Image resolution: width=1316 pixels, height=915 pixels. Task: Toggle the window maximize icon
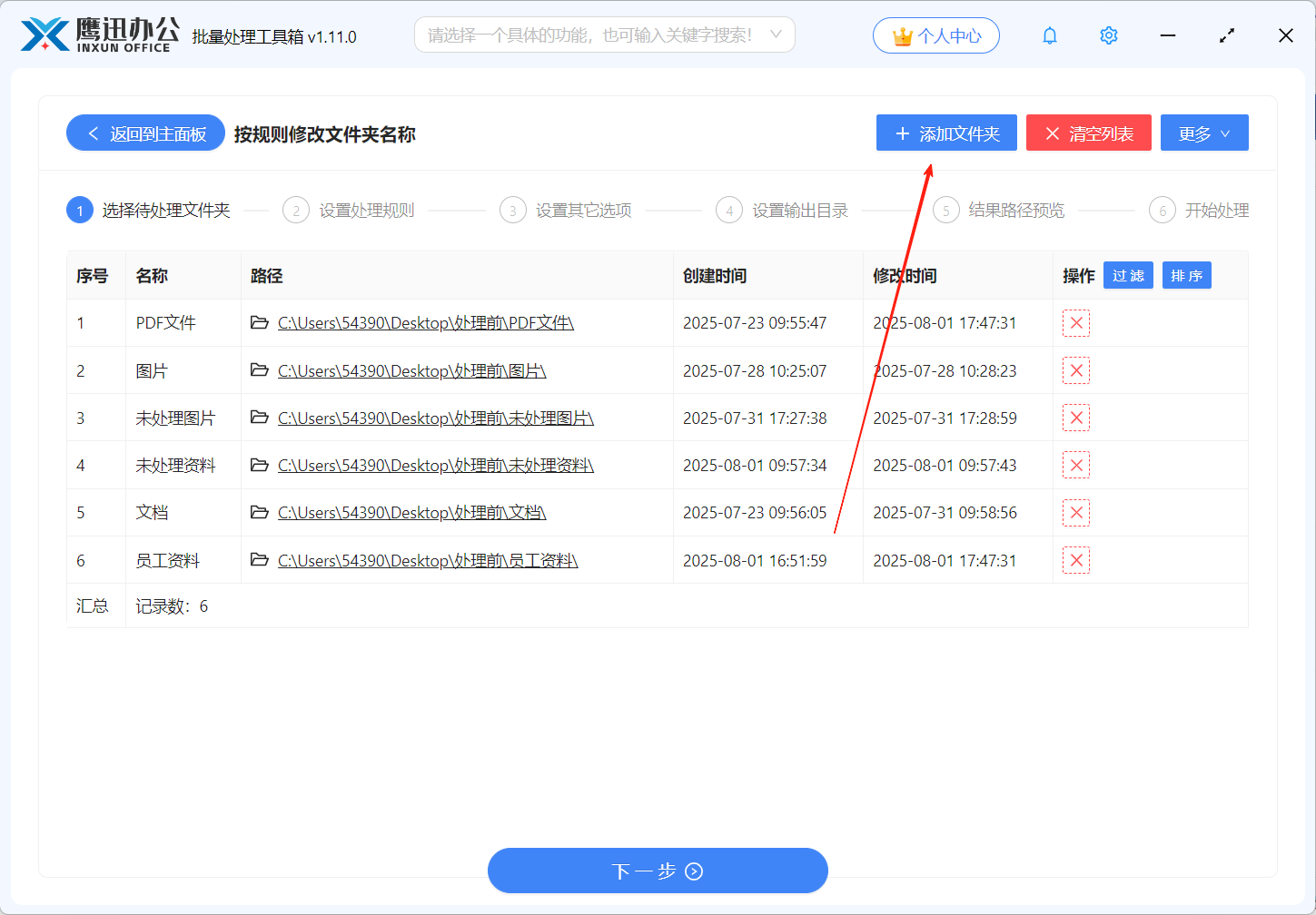tap(1227, 35)
